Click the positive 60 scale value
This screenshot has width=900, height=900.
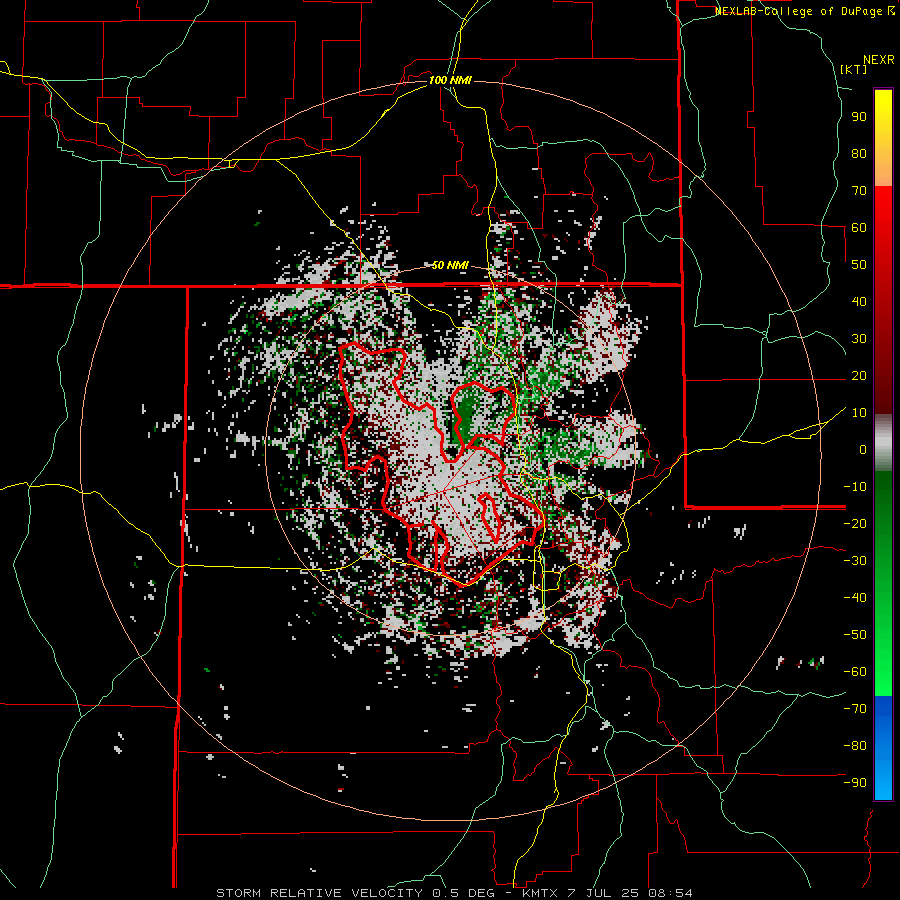859,227
